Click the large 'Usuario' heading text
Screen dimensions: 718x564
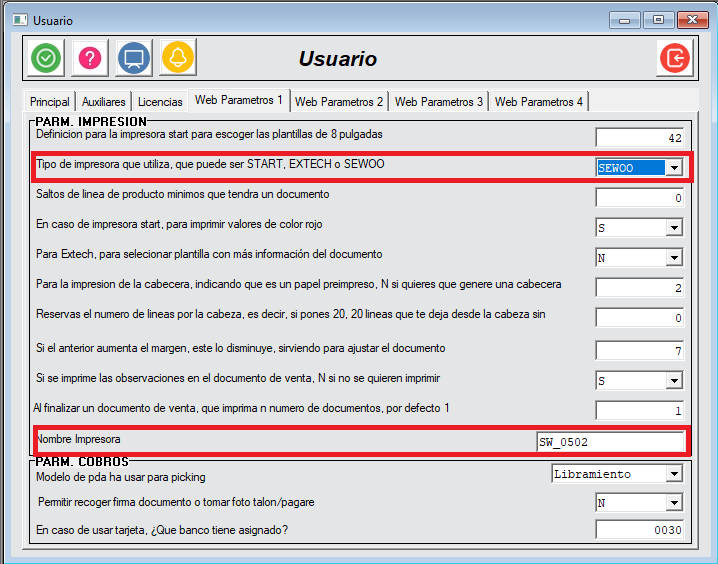[x=338, y=59]
